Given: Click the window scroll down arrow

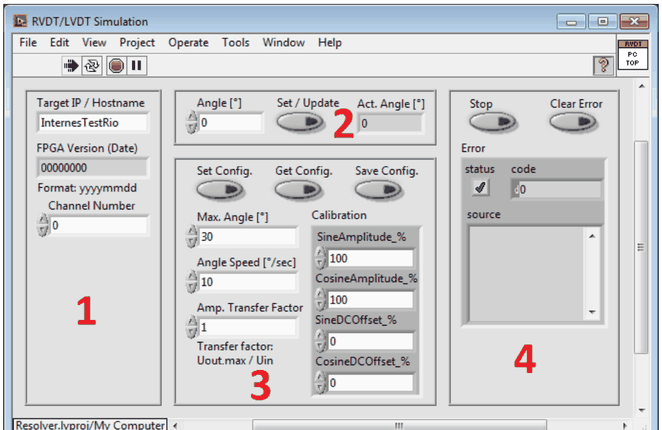Looking at the screenshot, I should (641, 410).
